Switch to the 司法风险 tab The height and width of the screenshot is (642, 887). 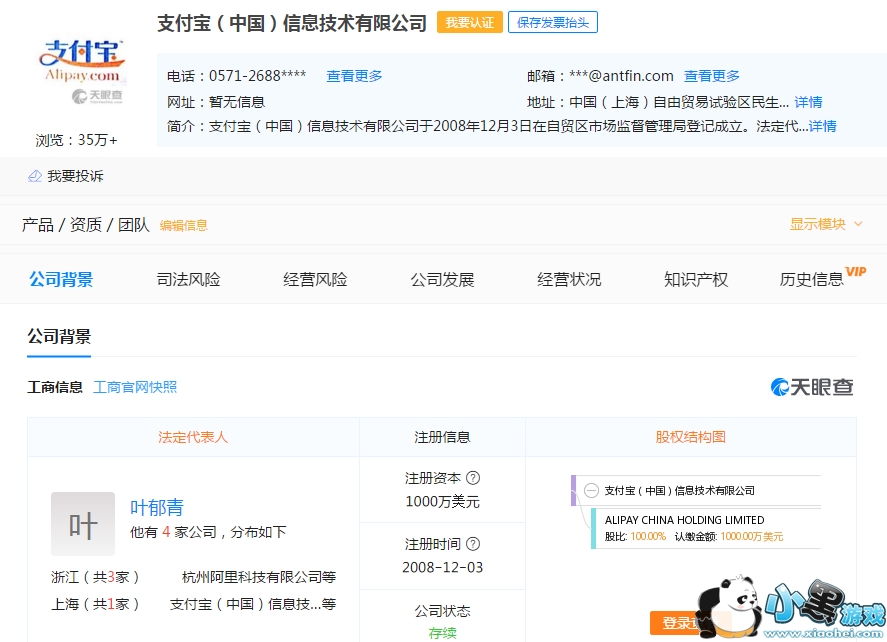tap(188, 279)
